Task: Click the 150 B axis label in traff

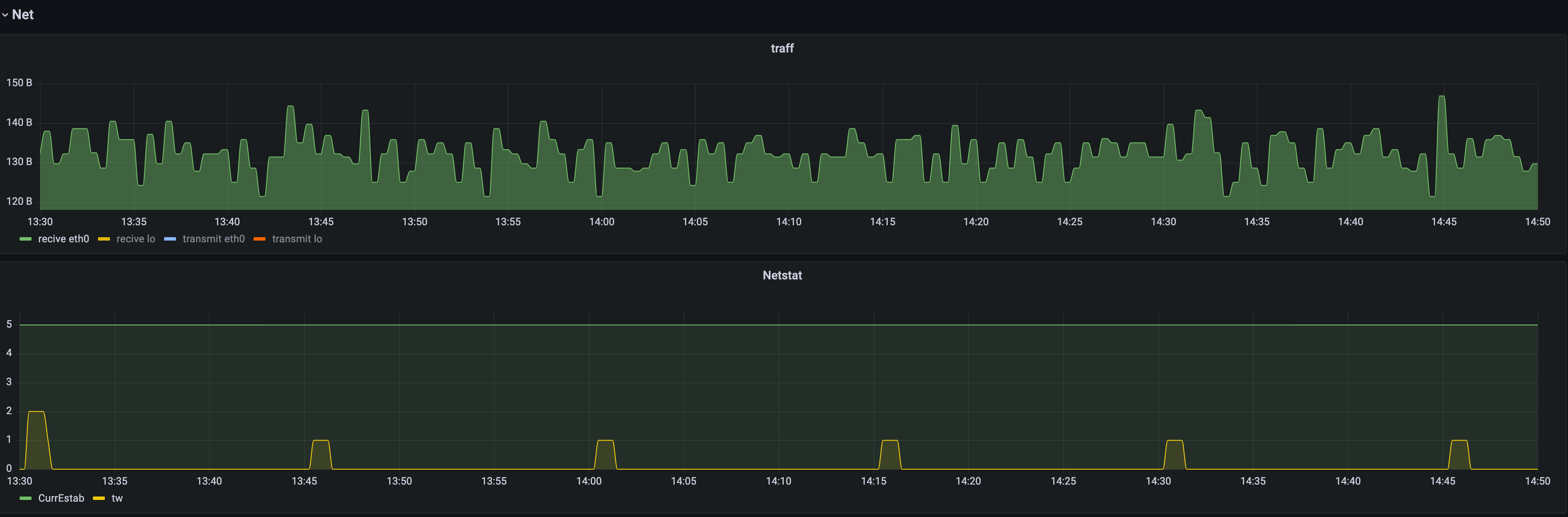Action: pyautogui.click(x=19, y=83)
